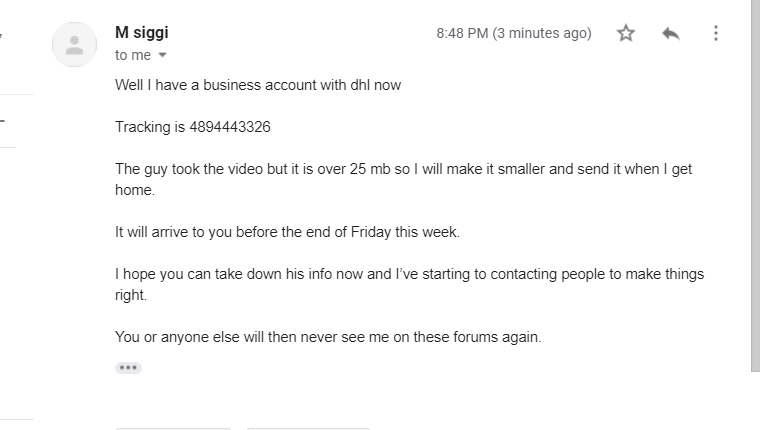Click the "to me" recipient text
Viewport: 760px width, 430px height.
[x=132, y=55]
